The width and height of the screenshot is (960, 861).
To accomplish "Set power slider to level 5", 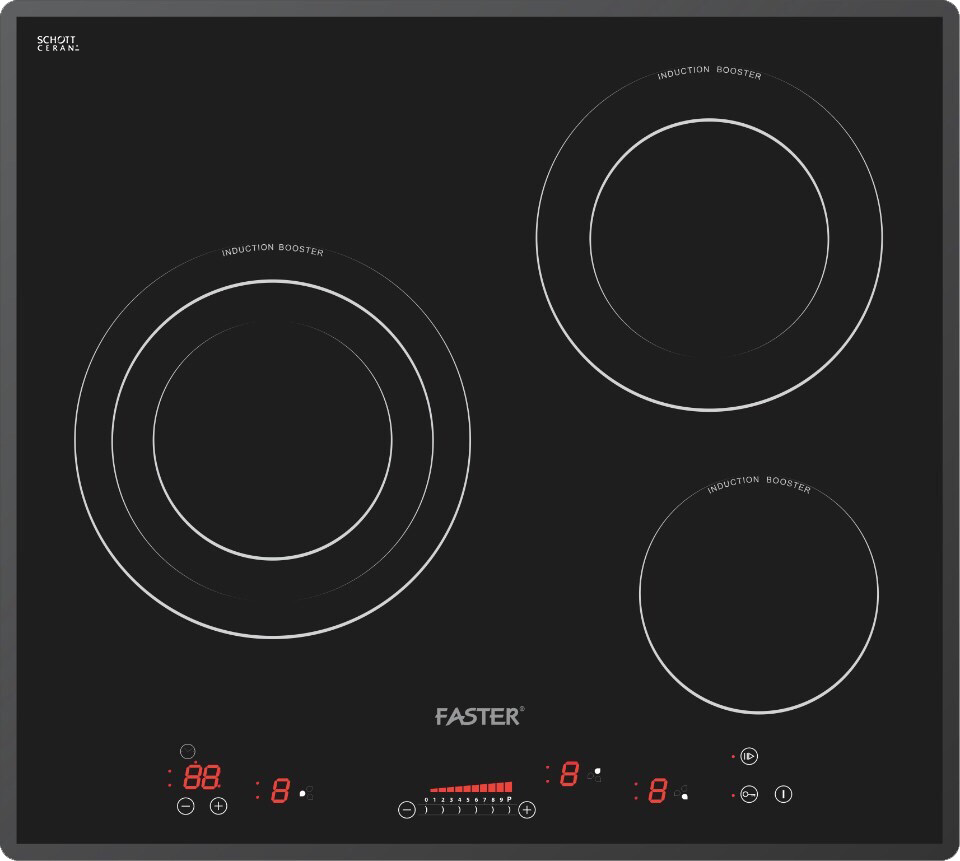I will [468, 800].
